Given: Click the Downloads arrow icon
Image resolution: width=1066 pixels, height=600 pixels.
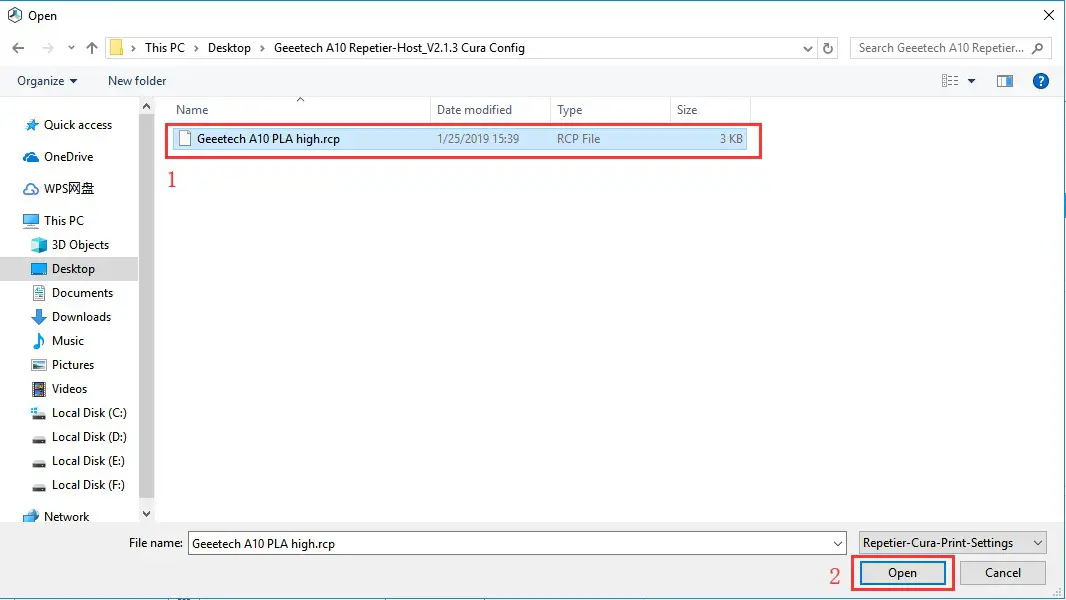Looking at the screenshot, I should point(39,317).
